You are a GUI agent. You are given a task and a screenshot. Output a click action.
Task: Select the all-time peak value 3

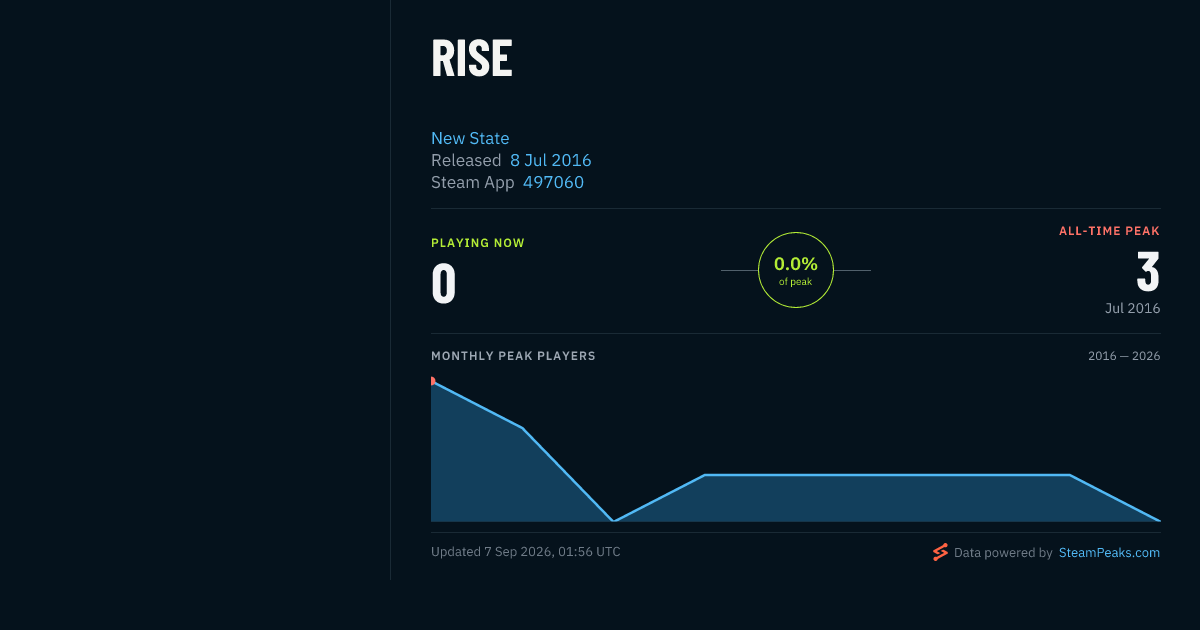tap(1148, 273)
